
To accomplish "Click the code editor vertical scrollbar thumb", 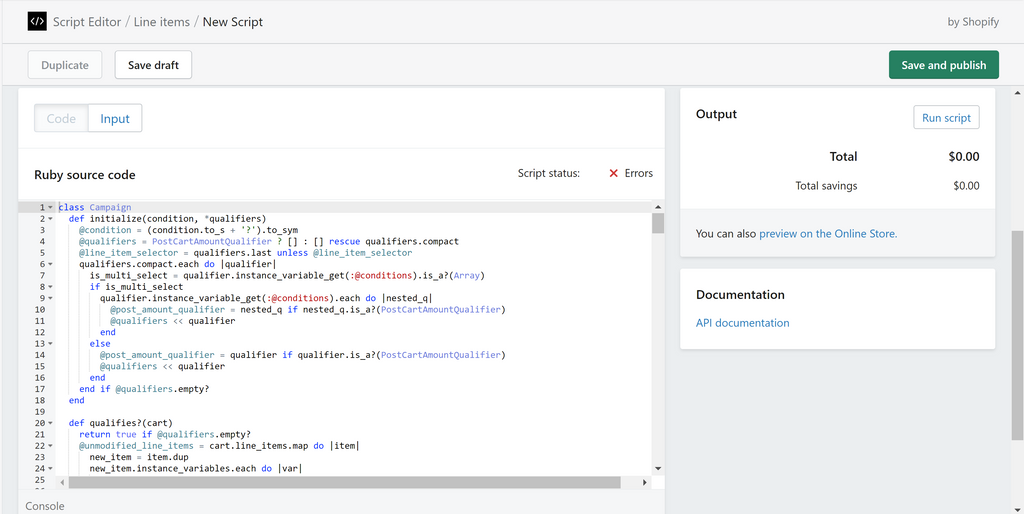I will click(x=658, y=223).
